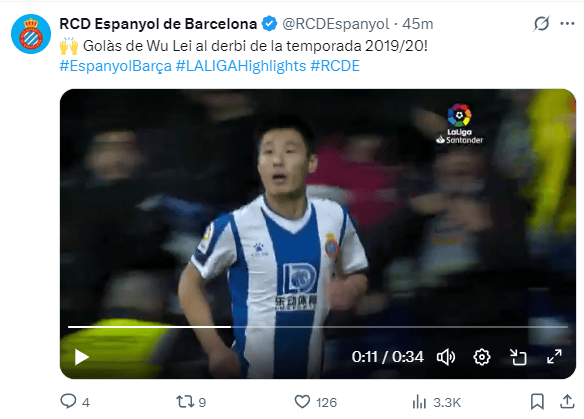Share the tweet via upload icon
584x419 pixels.
[567, 401]
